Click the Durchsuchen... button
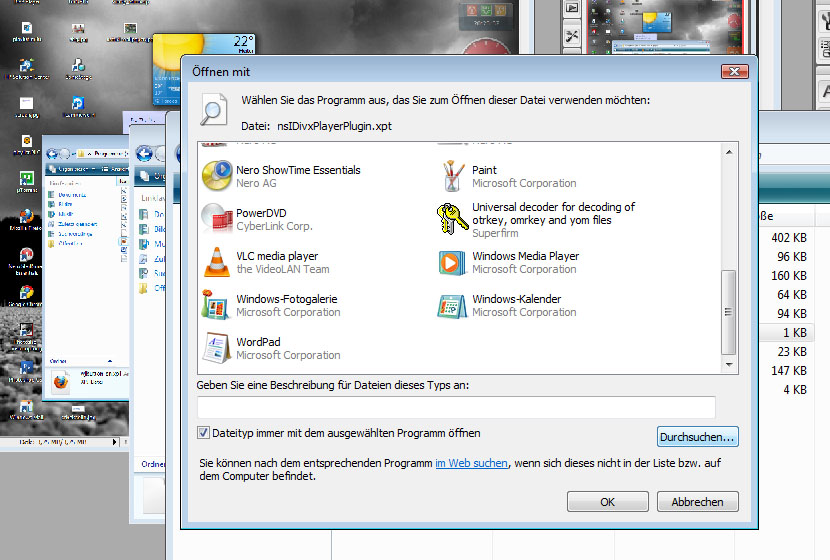 [697, 437]
